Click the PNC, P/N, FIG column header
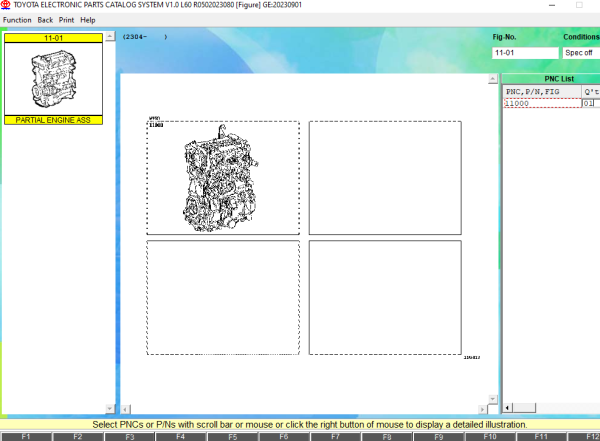The width and height of the screenshot is (600, 441). (542, 91)
